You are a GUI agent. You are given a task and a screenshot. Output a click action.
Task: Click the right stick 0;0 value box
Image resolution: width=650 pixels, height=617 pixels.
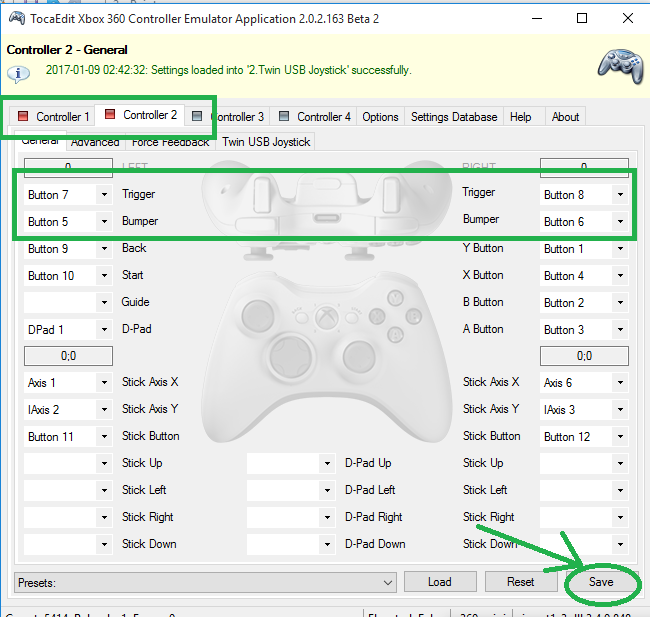point(584,356)
